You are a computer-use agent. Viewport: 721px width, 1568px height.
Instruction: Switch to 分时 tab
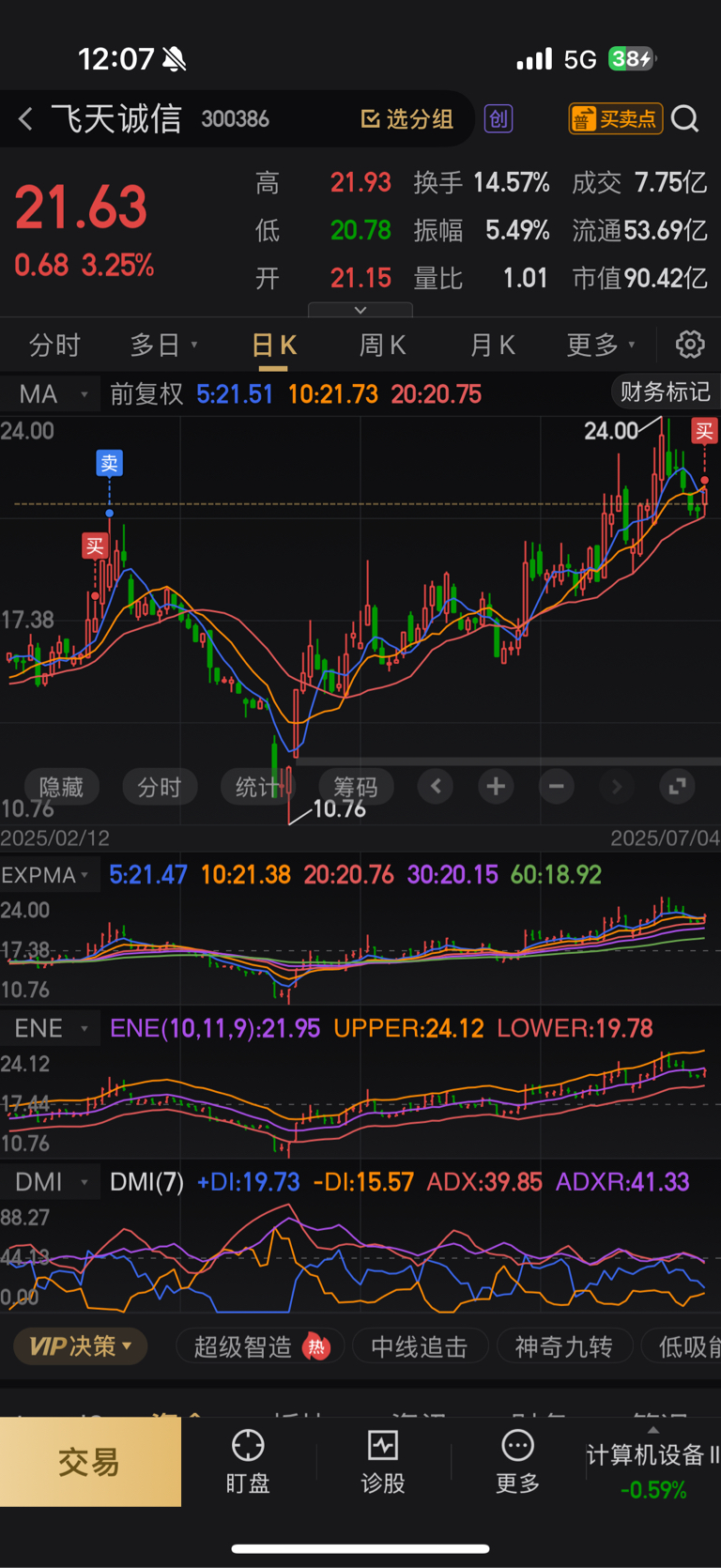click(x=54, y=346)
